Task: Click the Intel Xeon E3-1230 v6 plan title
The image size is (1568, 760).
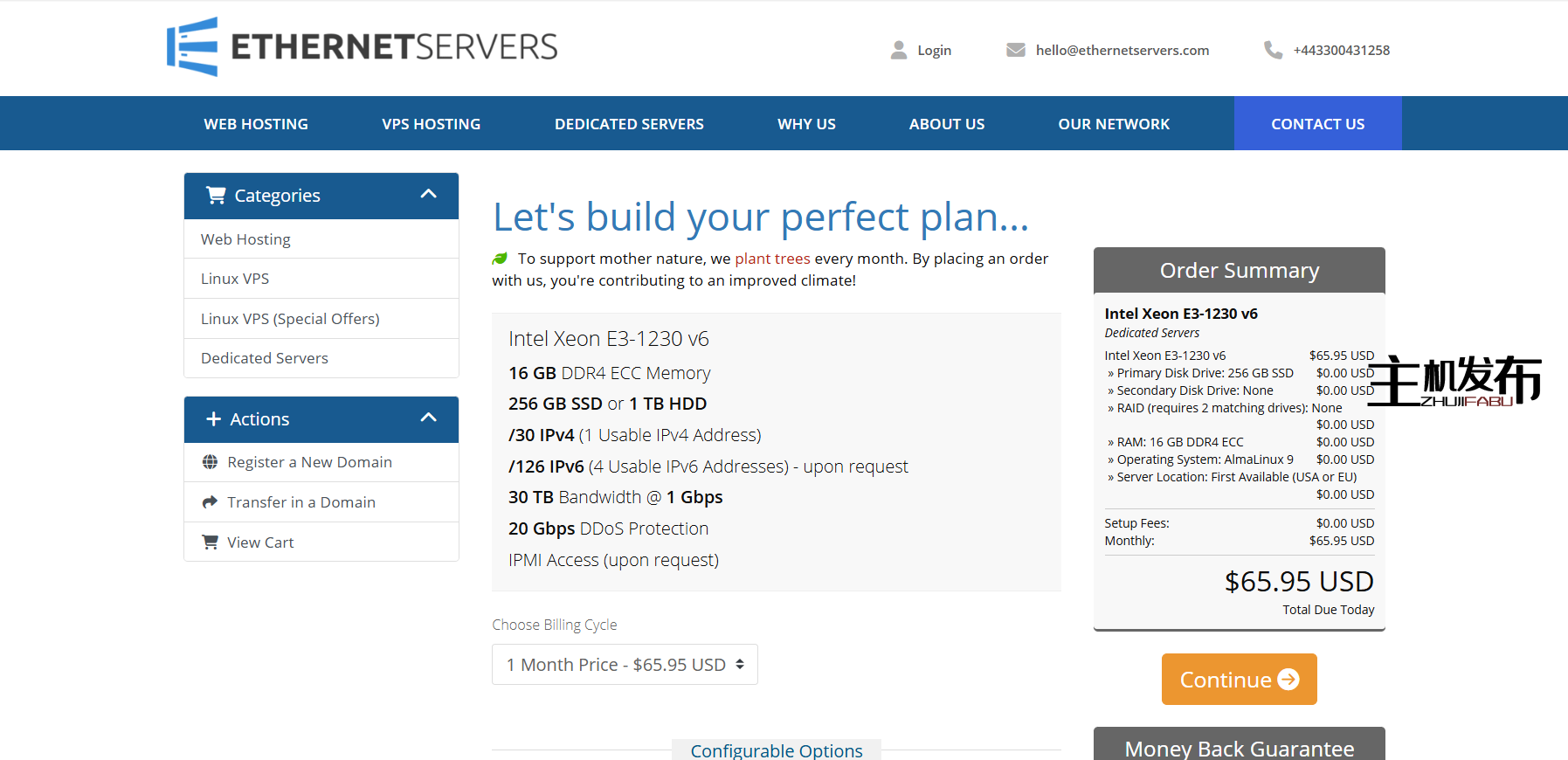Action: tap(609, 339)
